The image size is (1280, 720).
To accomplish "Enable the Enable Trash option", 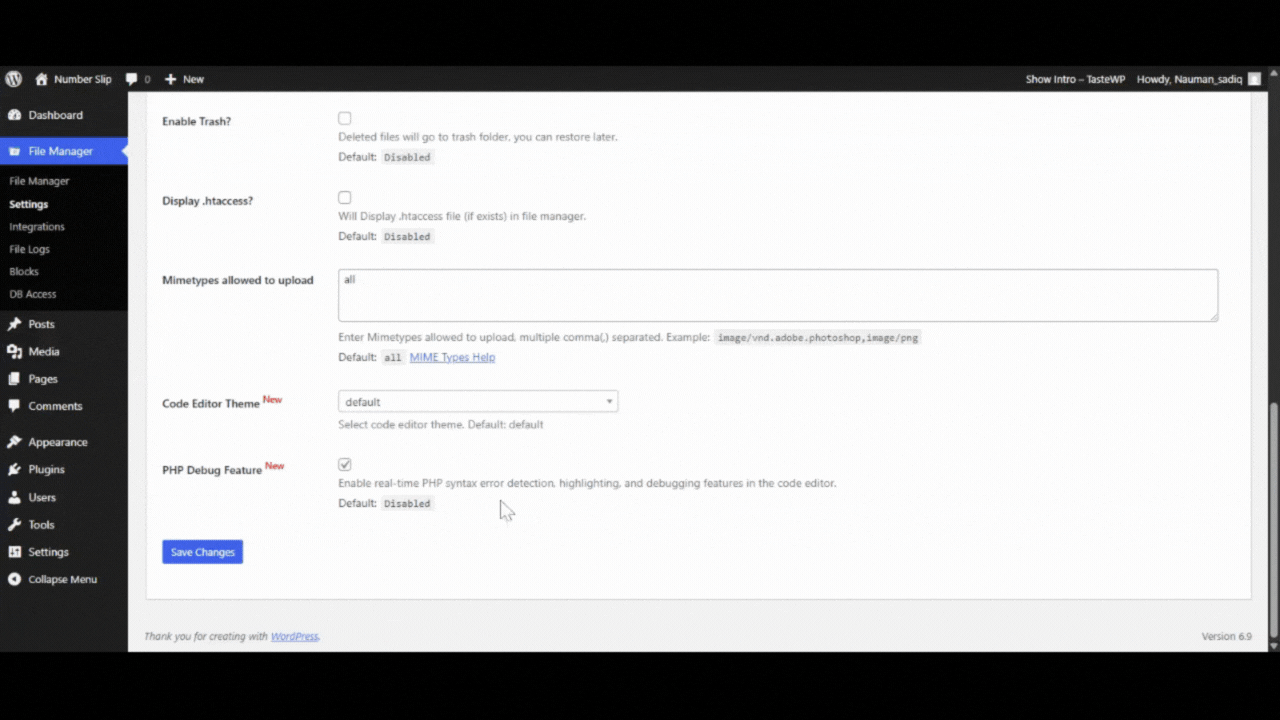I will (344, 118).
